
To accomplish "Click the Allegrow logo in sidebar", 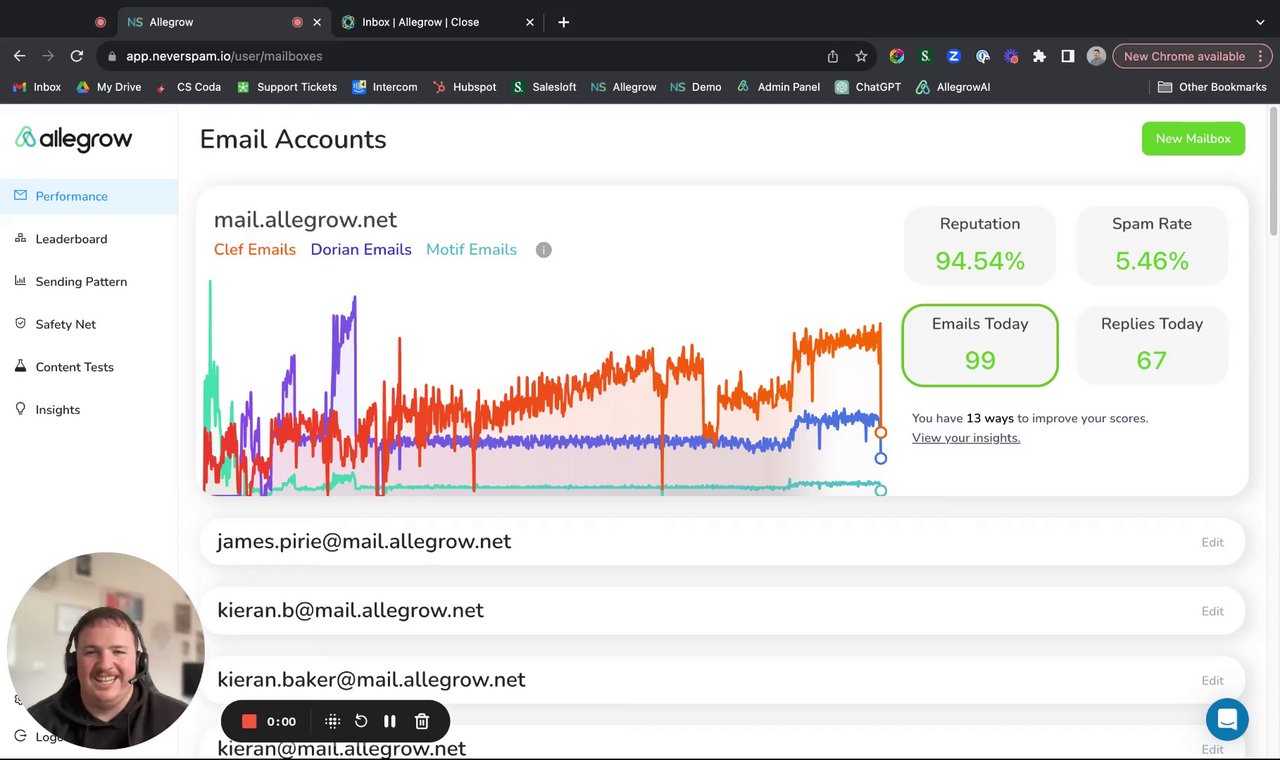I will click(x=73, y=139).
